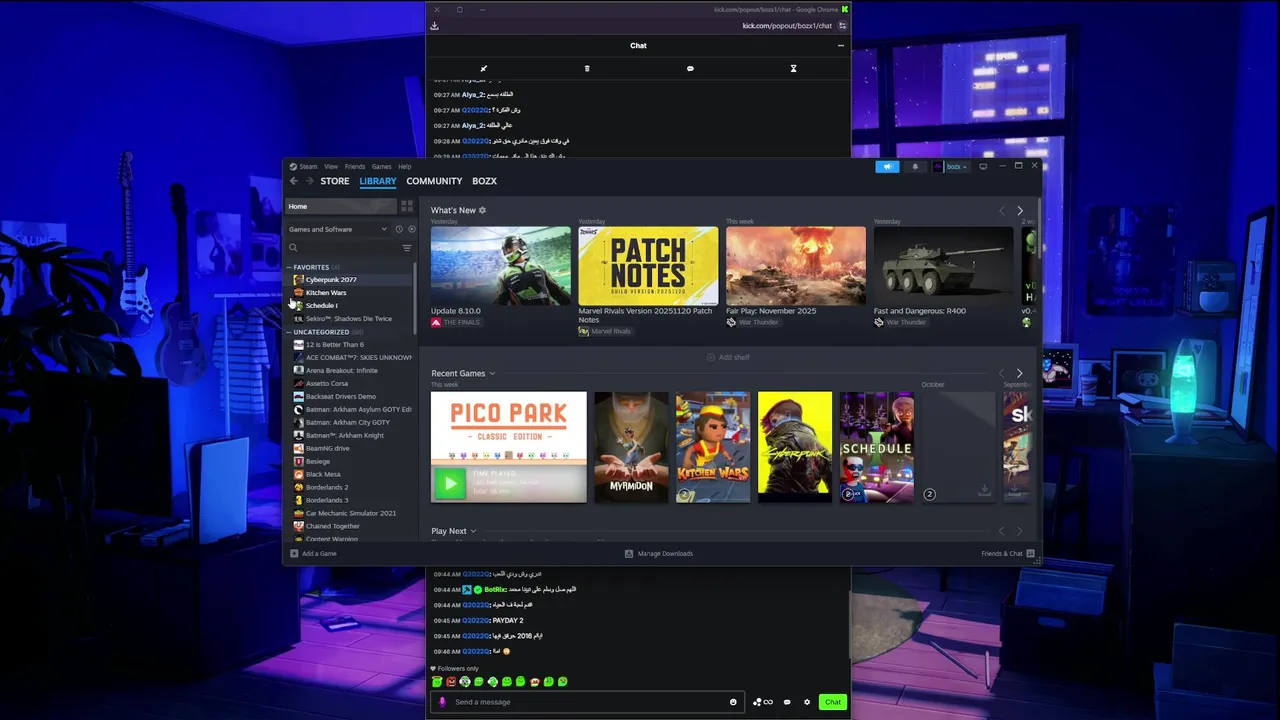Click the game list vertical scrollbar
This screenshot has height=720, width=1280.
415,300
